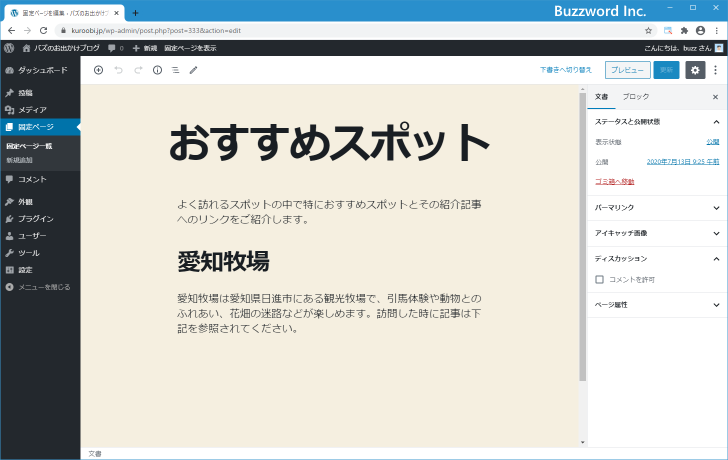Open 設定 menu in sidebar
The image size is (728, 460).
(40, 270)
